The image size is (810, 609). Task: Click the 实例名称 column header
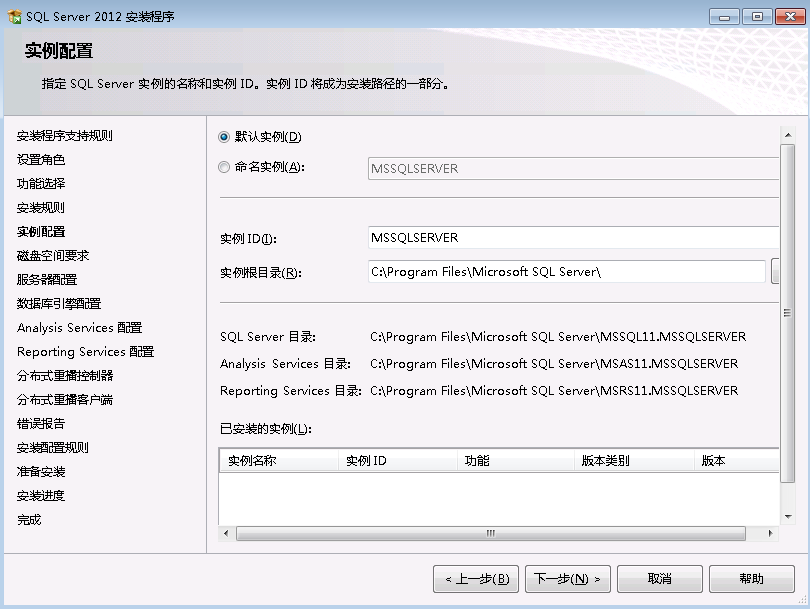click(x=279, y=460)
